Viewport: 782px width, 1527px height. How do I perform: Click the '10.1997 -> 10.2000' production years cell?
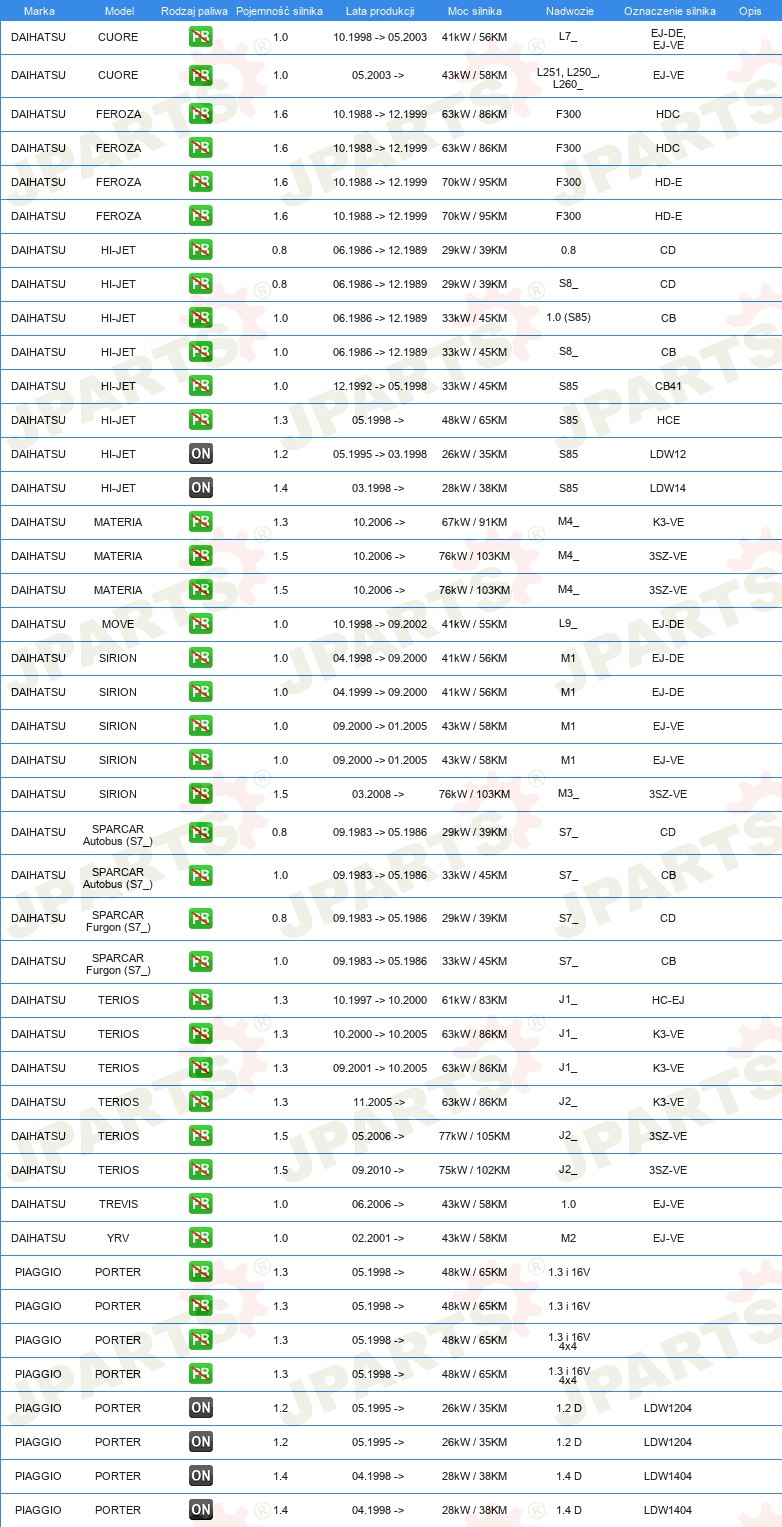[x=380, y=1000]
